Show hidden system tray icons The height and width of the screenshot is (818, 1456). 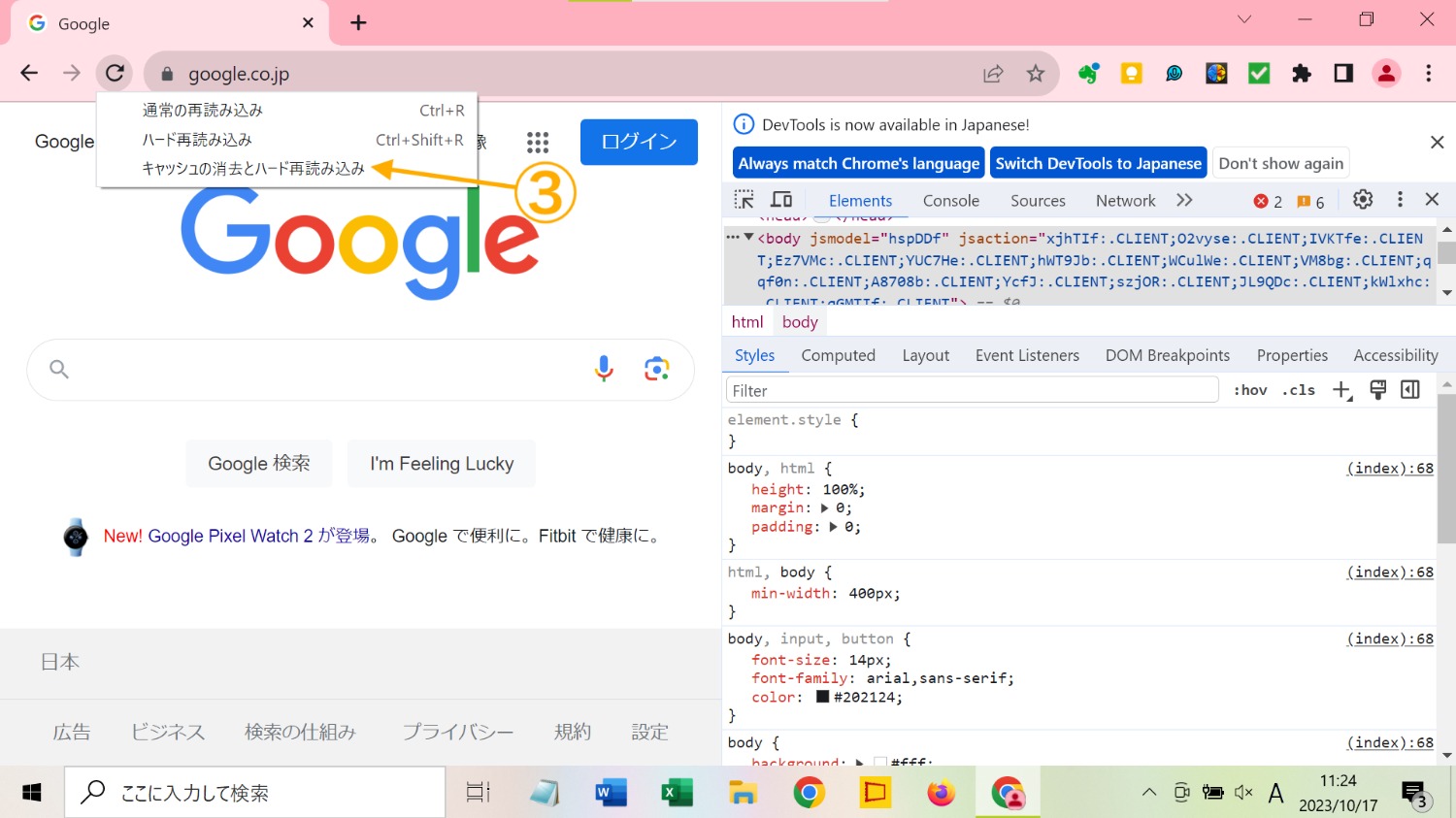click(x=1149, y=793)
